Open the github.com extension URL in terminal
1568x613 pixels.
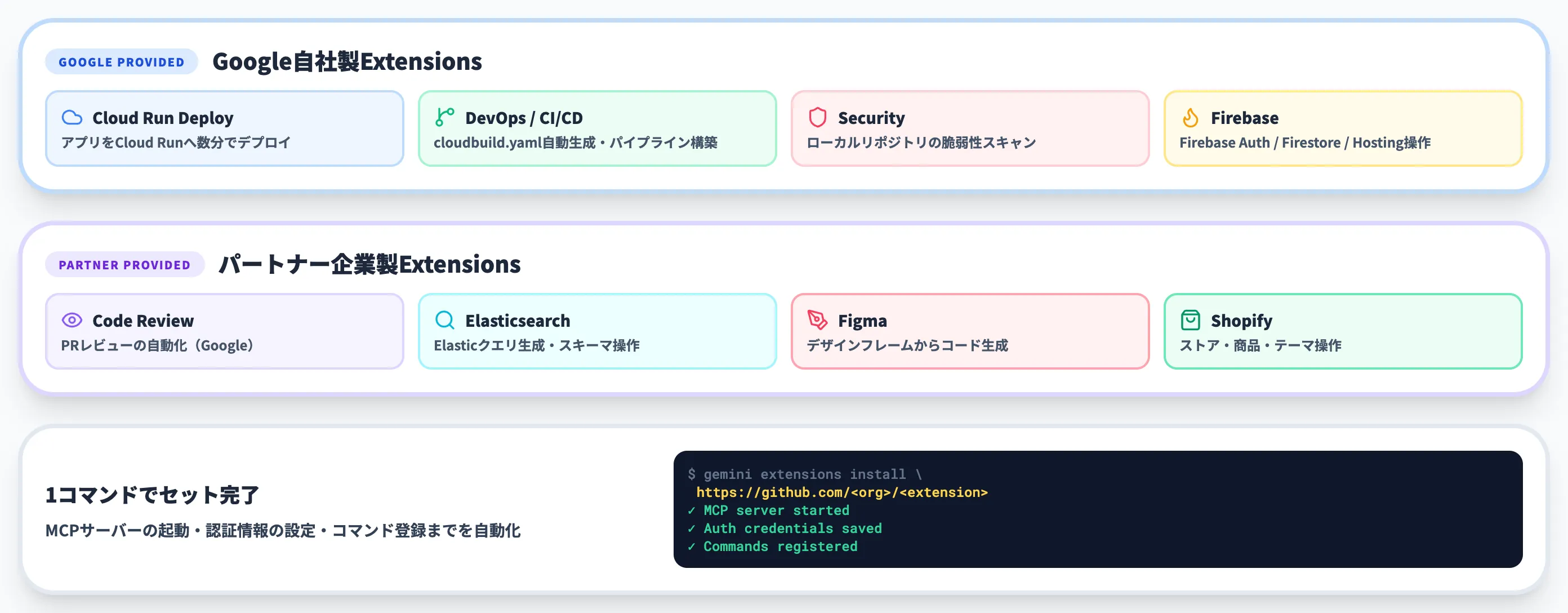click(842, 492)
